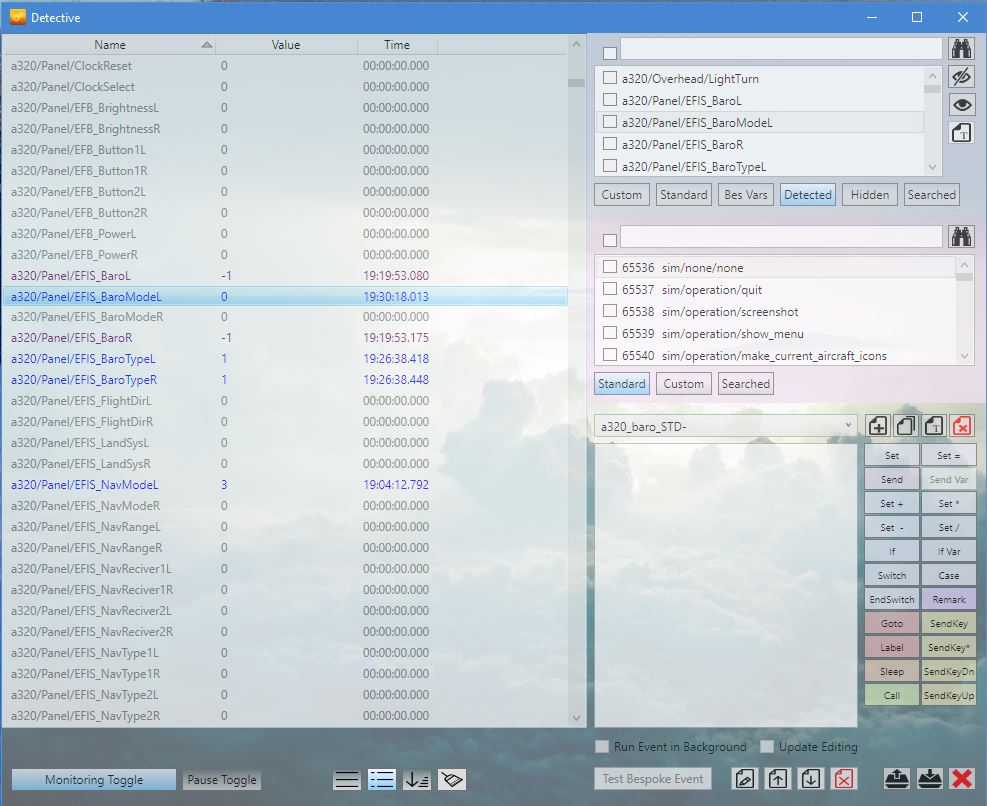This screenshot has width=987, height=806.
Task: Click the variable search input field
Action: tap(780, 48)
